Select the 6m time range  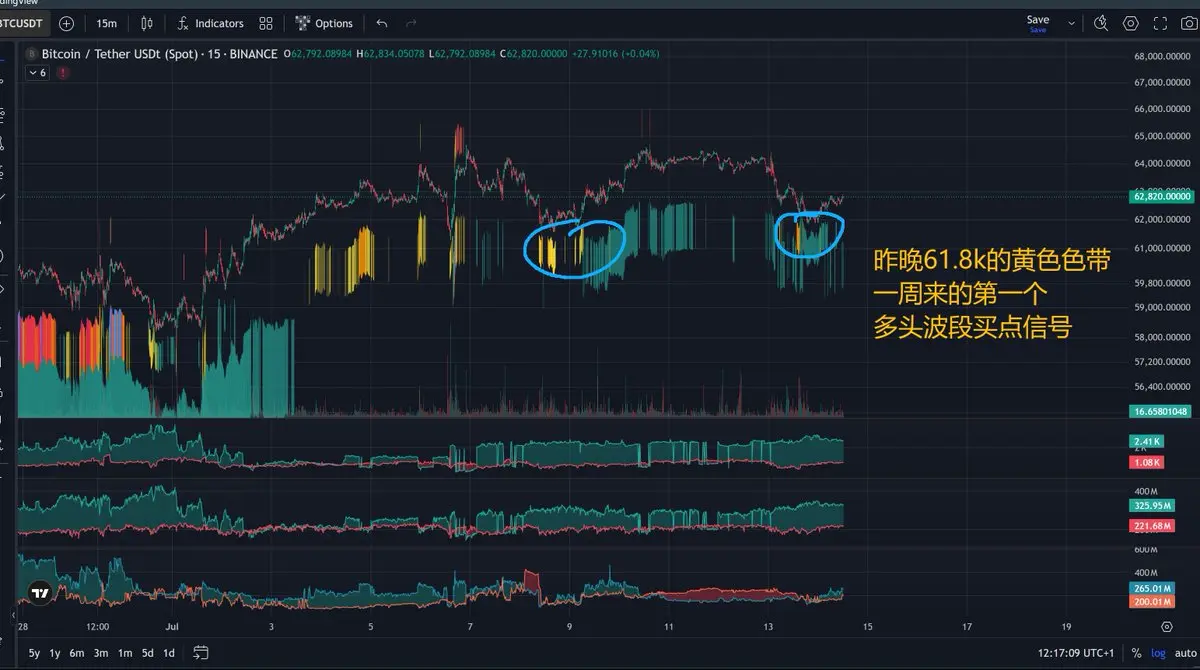coord(79,653)
